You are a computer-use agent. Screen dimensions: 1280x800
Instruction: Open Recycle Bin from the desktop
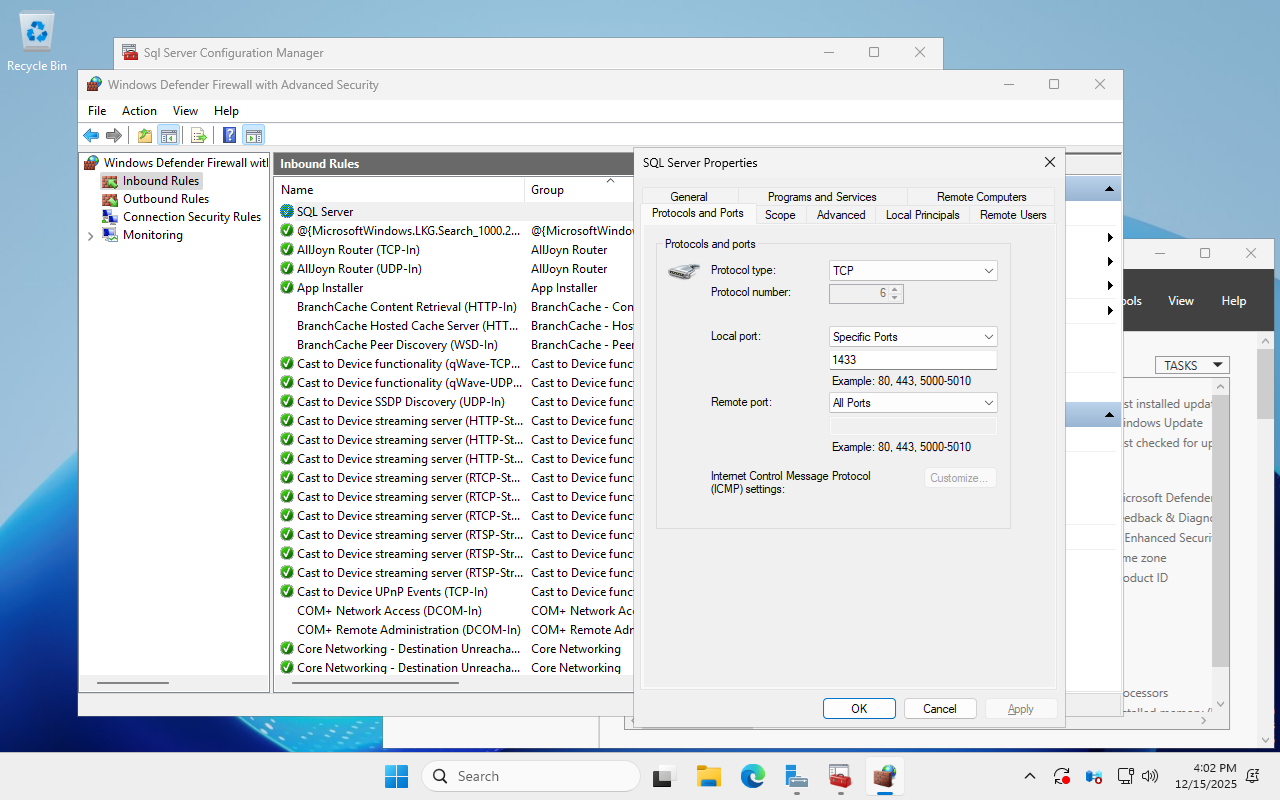coord(36,30)
